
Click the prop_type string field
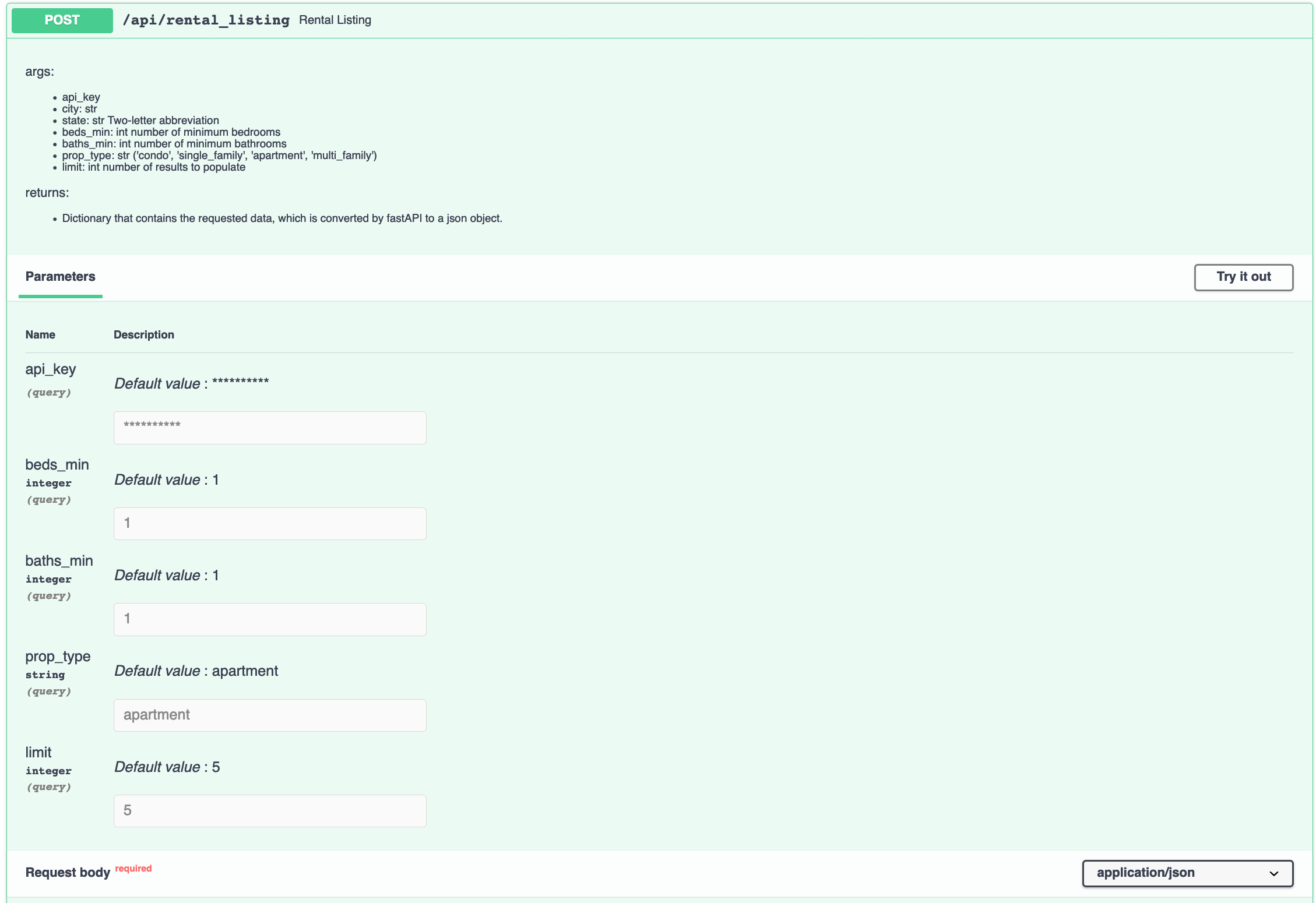pyautogui.click(x=269, y=714)
